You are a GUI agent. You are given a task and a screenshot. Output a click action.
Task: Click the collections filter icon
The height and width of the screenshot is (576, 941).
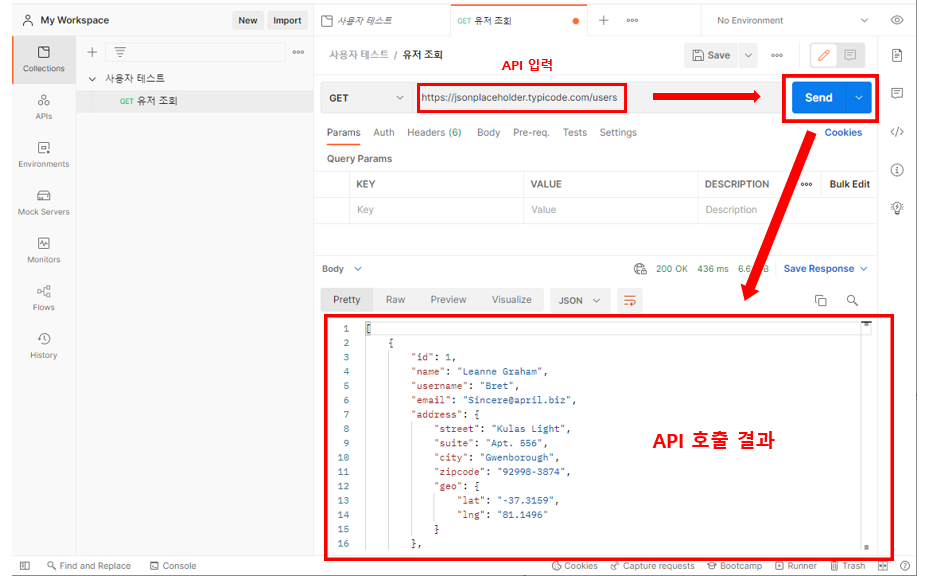pos(120,52)
